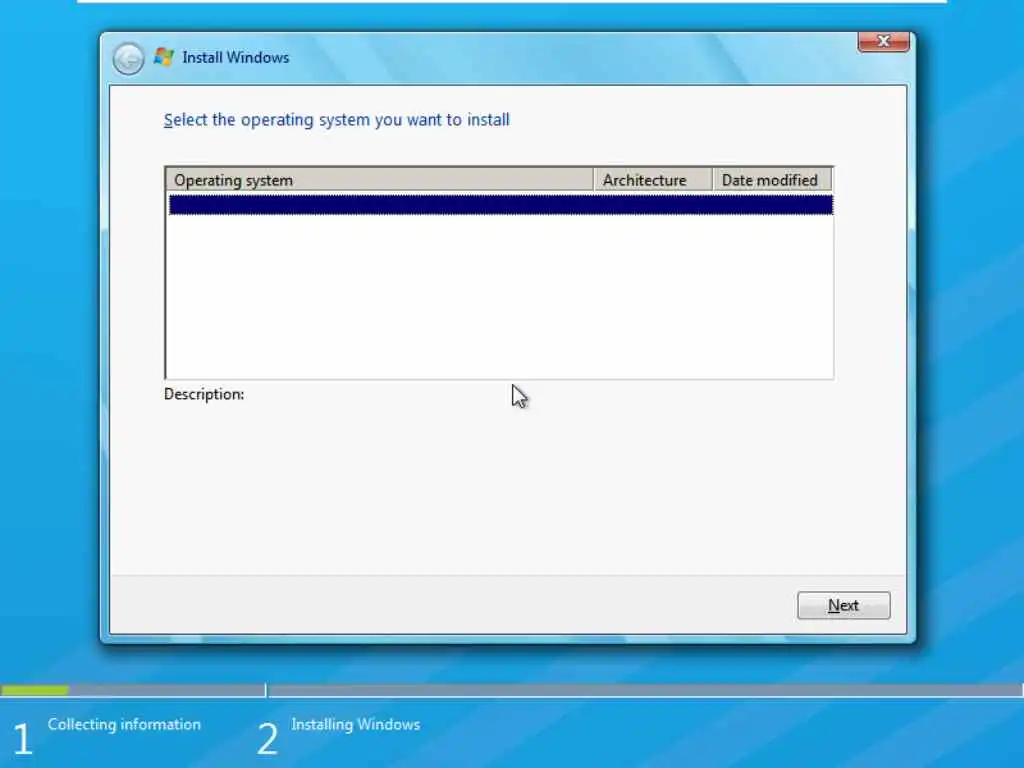Click the green setup progress bar segment
This screenshot has width=1024, height=768.
coord(35,690)
